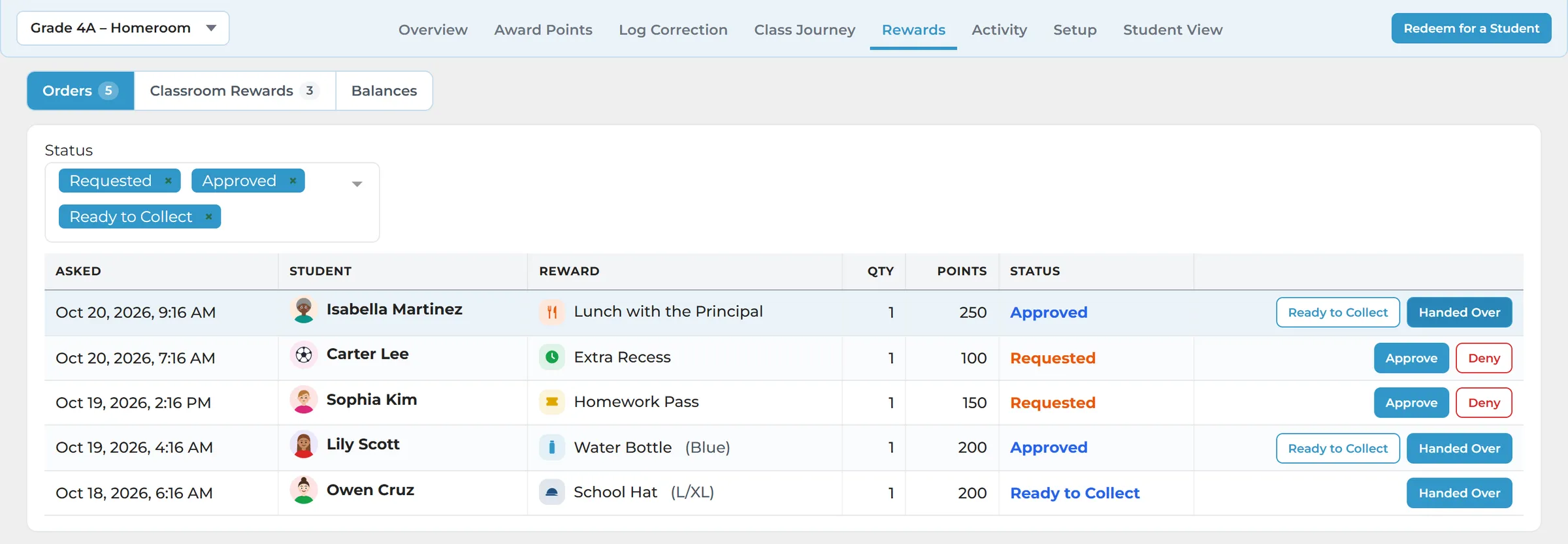The image size is (1568, 544).
Task: Deny Sophia Kim's Homework Pass request
Action: click(1484, 403)
